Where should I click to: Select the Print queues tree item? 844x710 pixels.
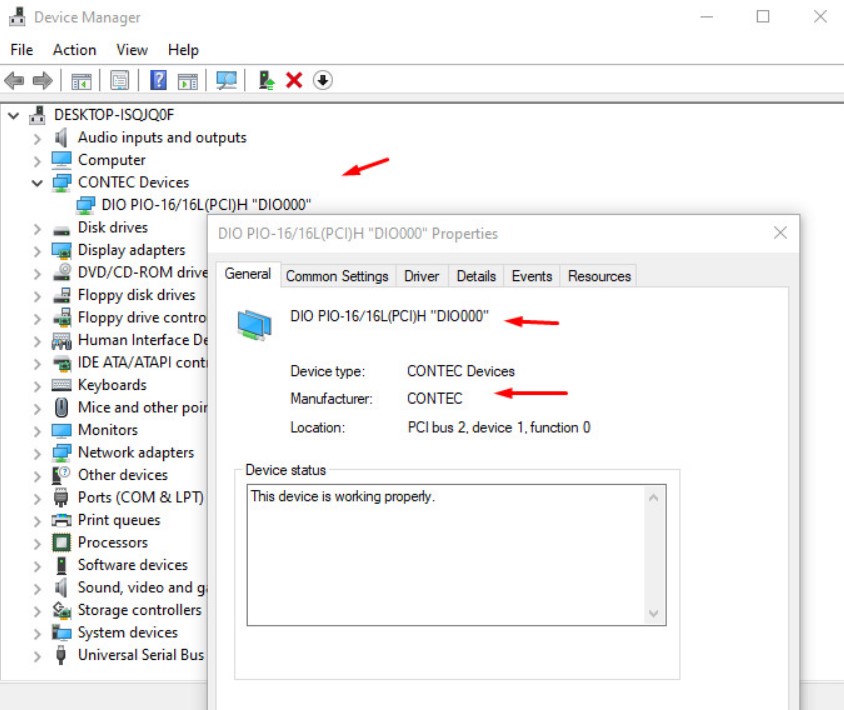(119, 520)
